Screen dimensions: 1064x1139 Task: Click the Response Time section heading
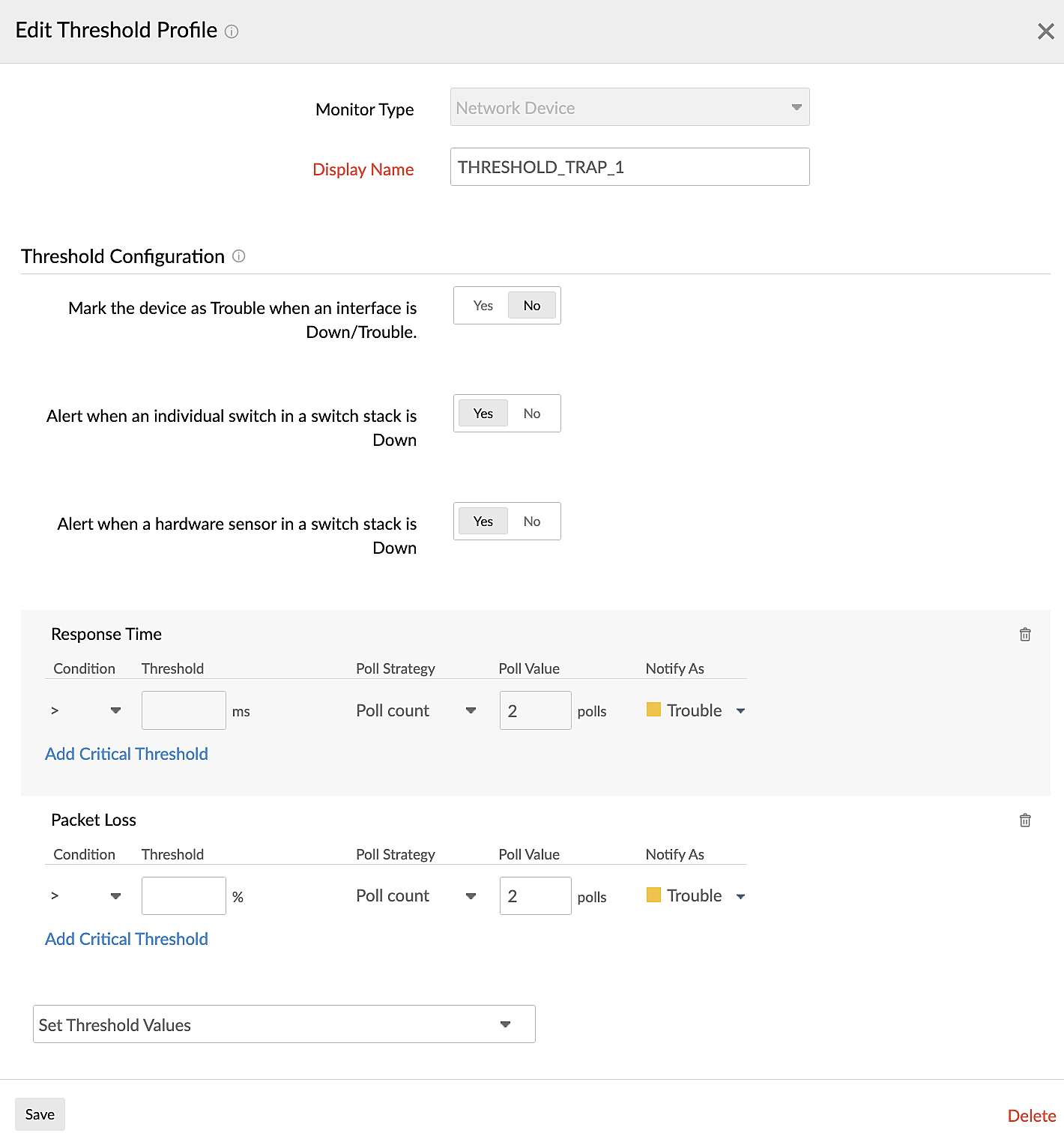106,635
